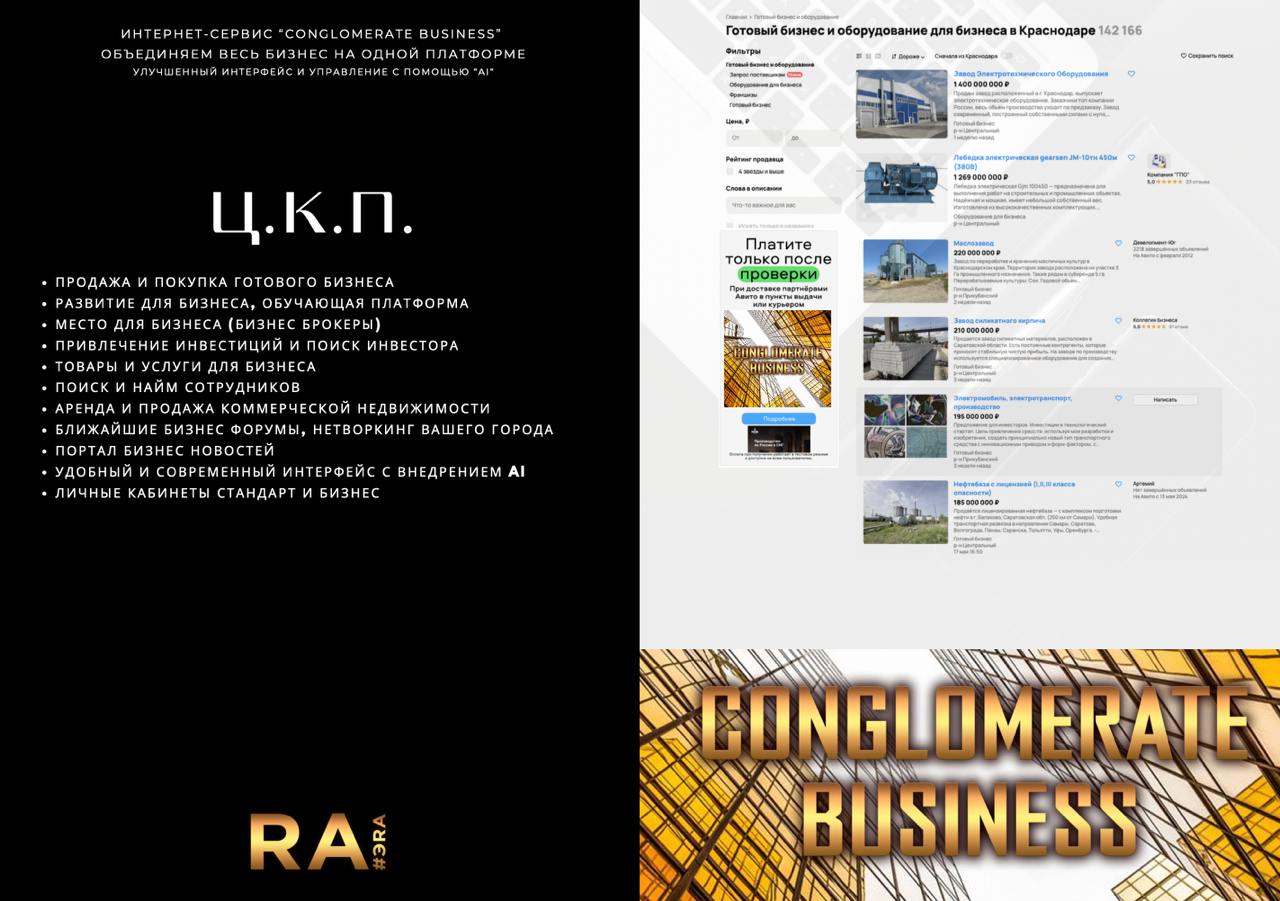This screenshot has height=901, width=1280.
Task: Click heart icon beside Нефтебаза с лицензией
Action: tap(1118, 484)
